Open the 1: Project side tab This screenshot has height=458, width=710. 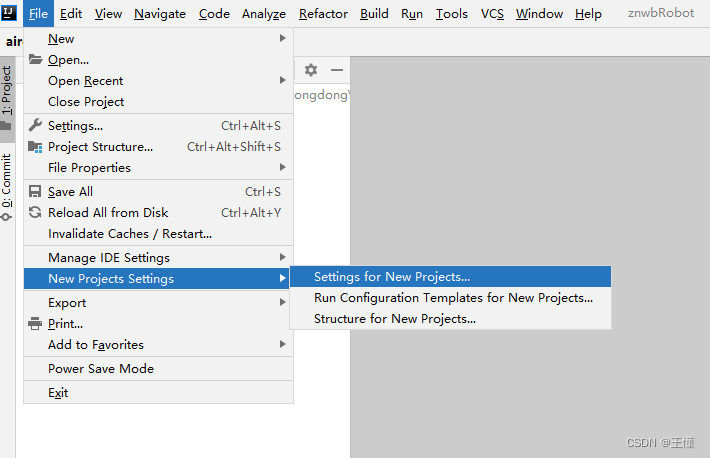[7, 100]
